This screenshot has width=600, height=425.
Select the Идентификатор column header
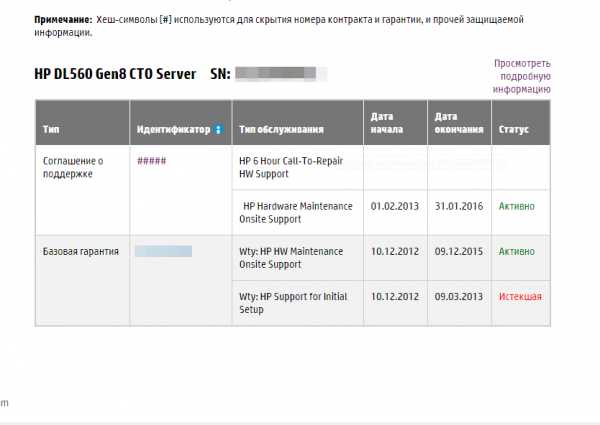click(181, 122)
